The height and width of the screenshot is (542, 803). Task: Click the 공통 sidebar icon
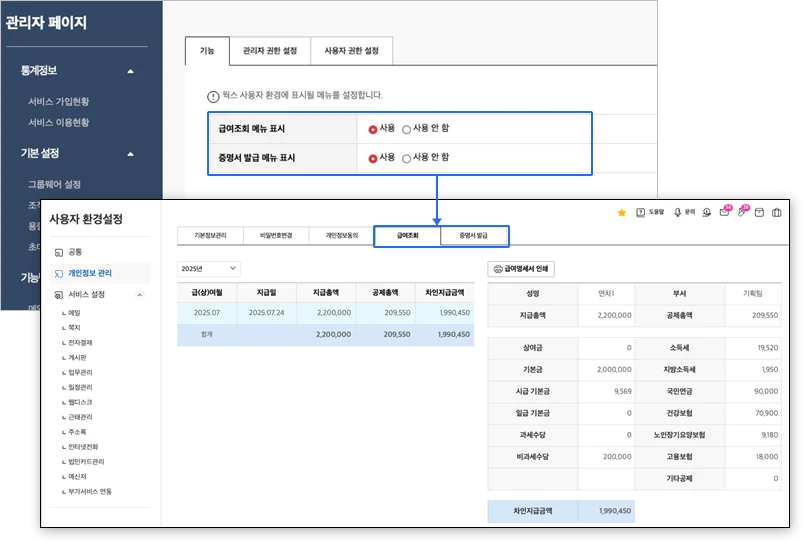click(x=58, y=252)
